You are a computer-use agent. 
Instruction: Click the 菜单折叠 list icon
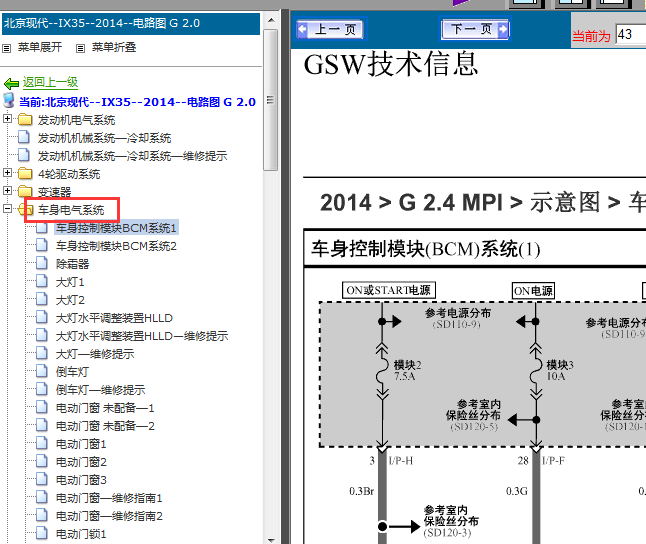pos(78,47)
